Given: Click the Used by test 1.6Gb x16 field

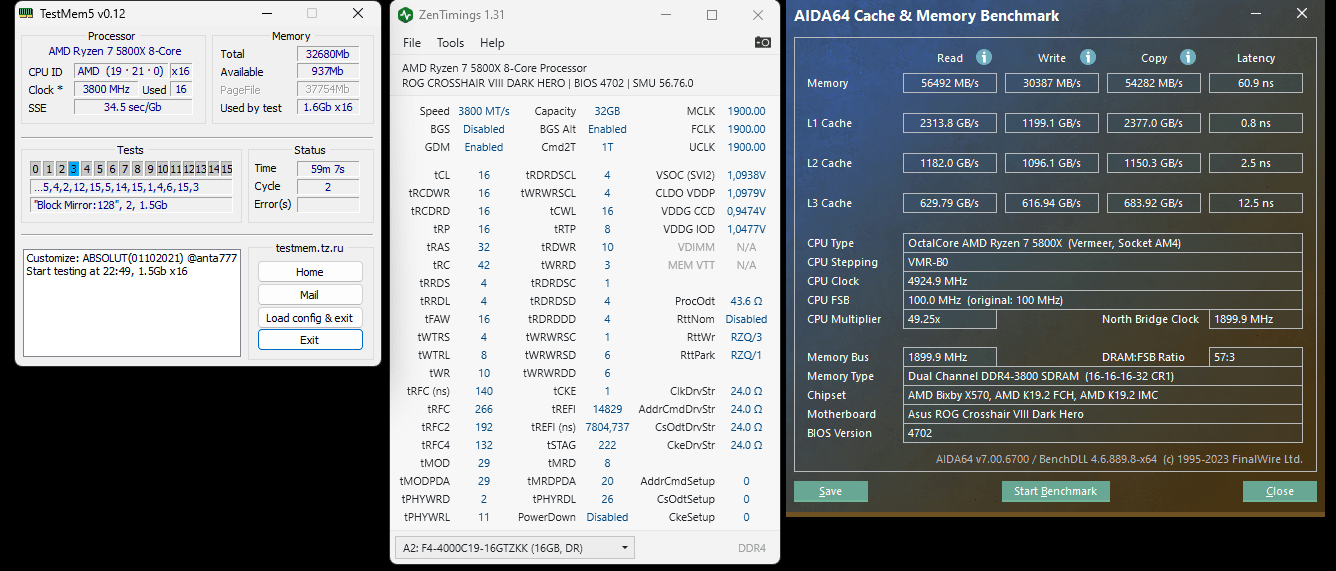Looking at the screenshot, I should click(327, 108).
